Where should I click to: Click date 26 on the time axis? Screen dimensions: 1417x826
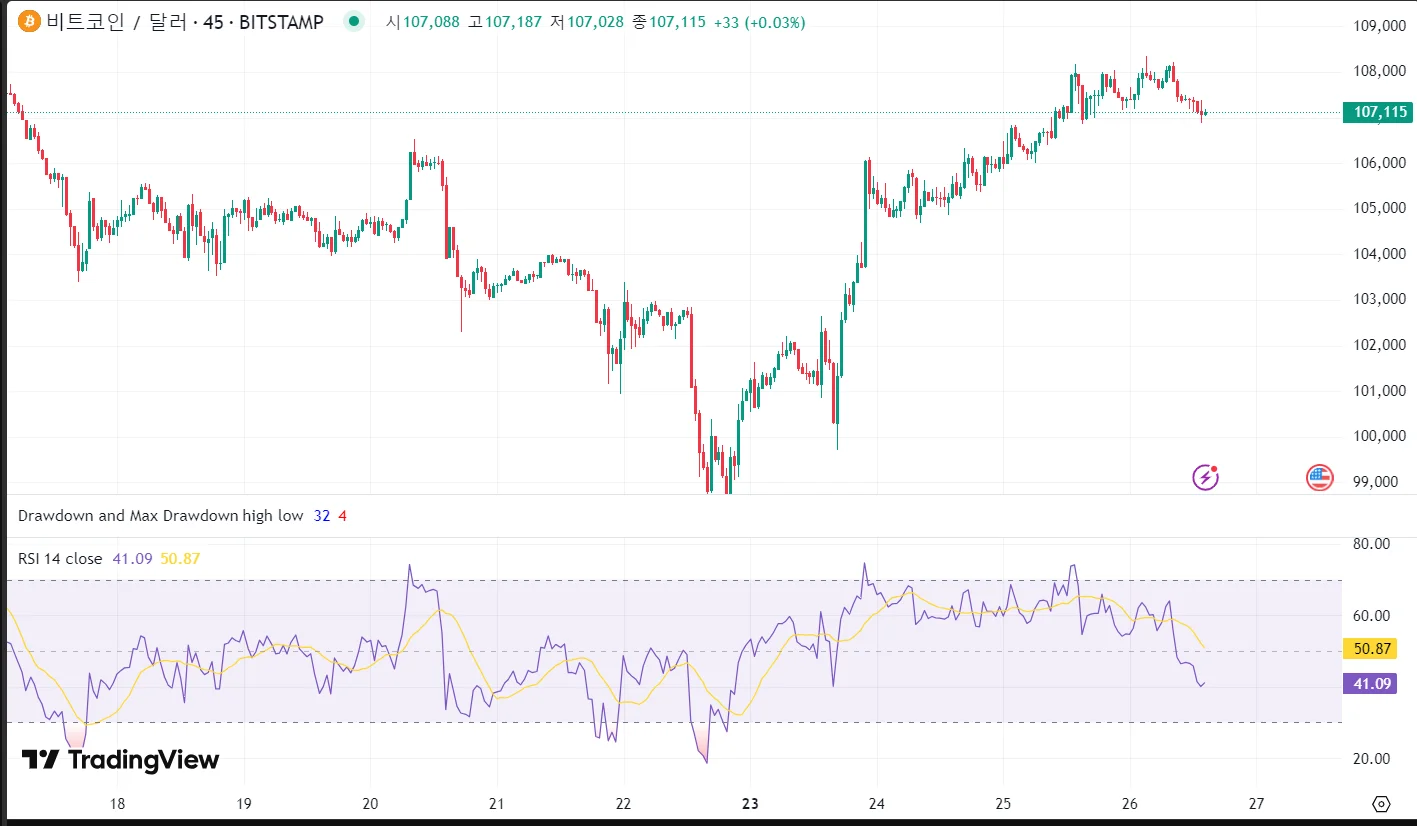[1130, 803]
